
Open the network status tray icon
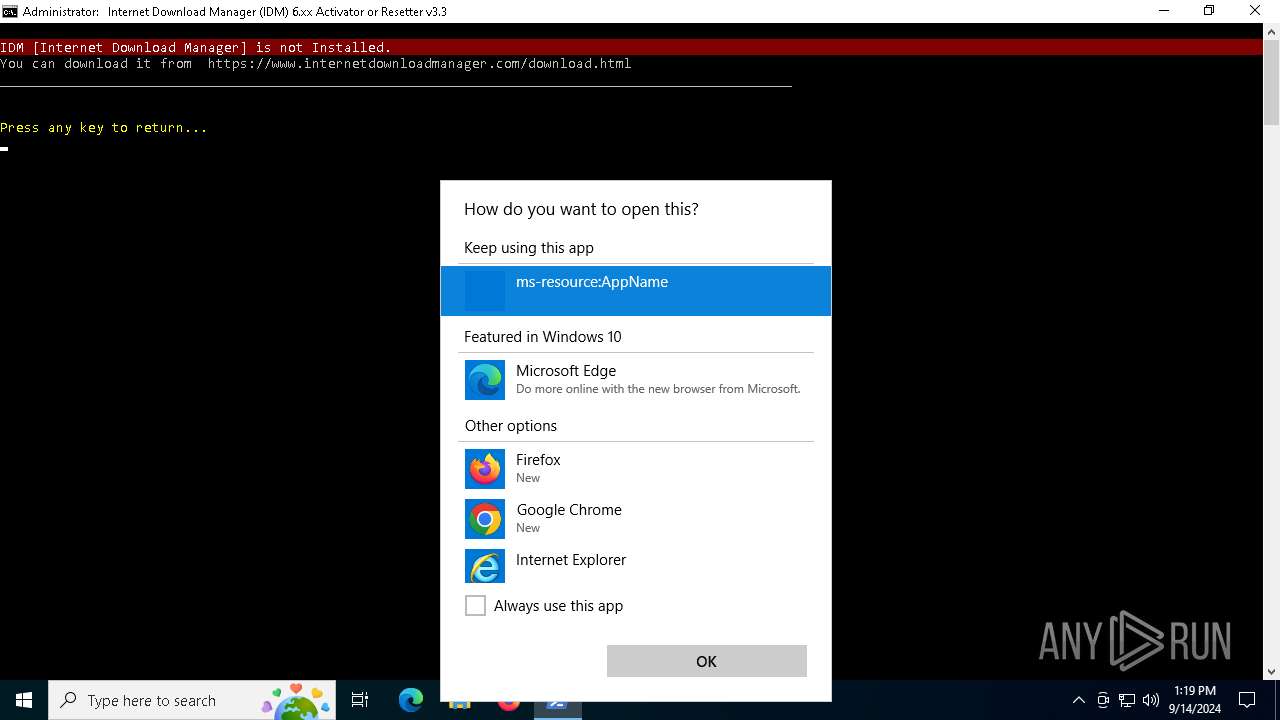click(1127, 700)
